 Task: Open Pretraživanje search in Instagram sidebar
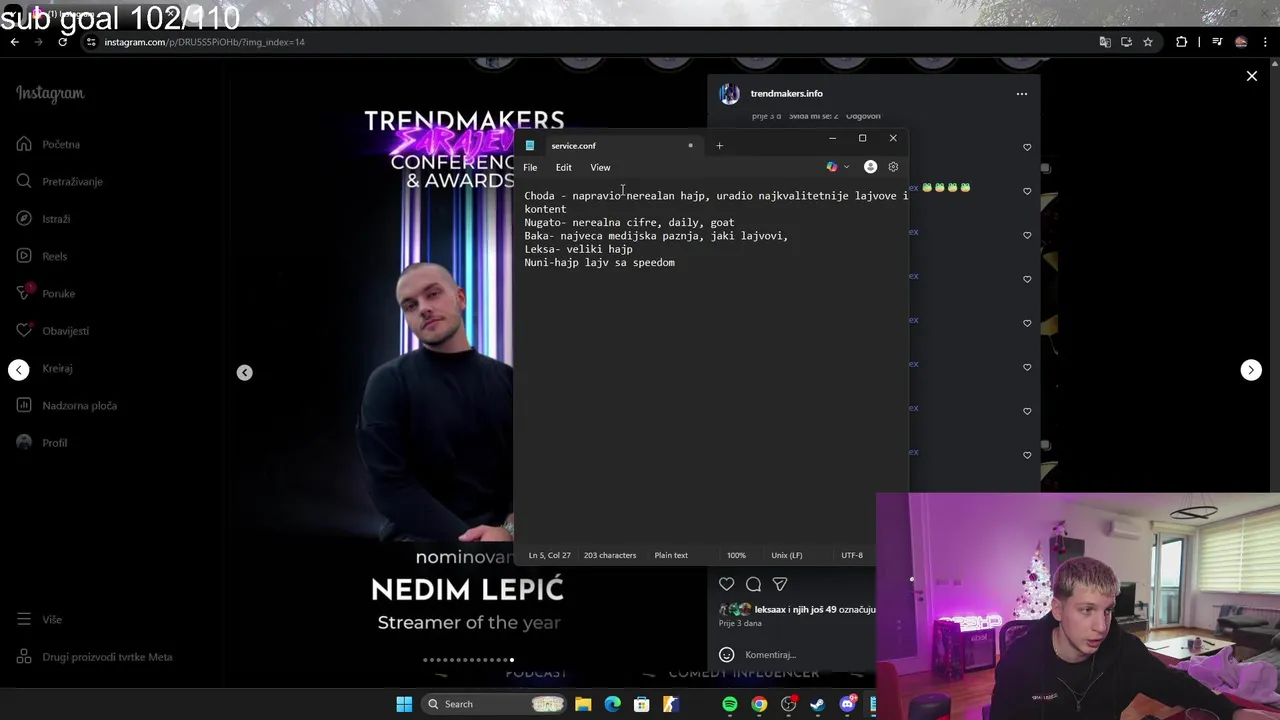click(60, 181)
